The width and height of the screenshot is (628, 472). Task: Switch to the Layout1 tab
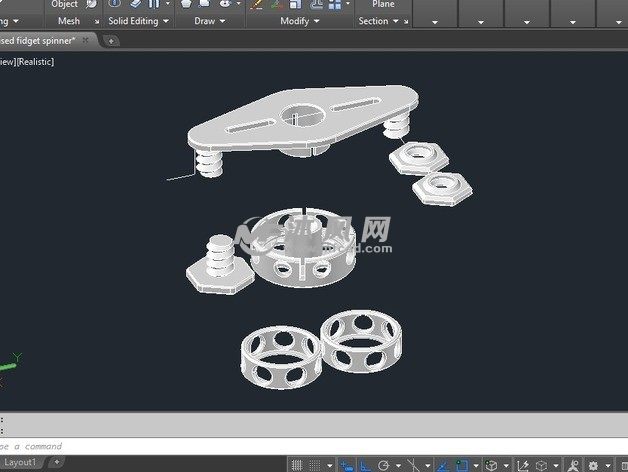tap(21, 462)
